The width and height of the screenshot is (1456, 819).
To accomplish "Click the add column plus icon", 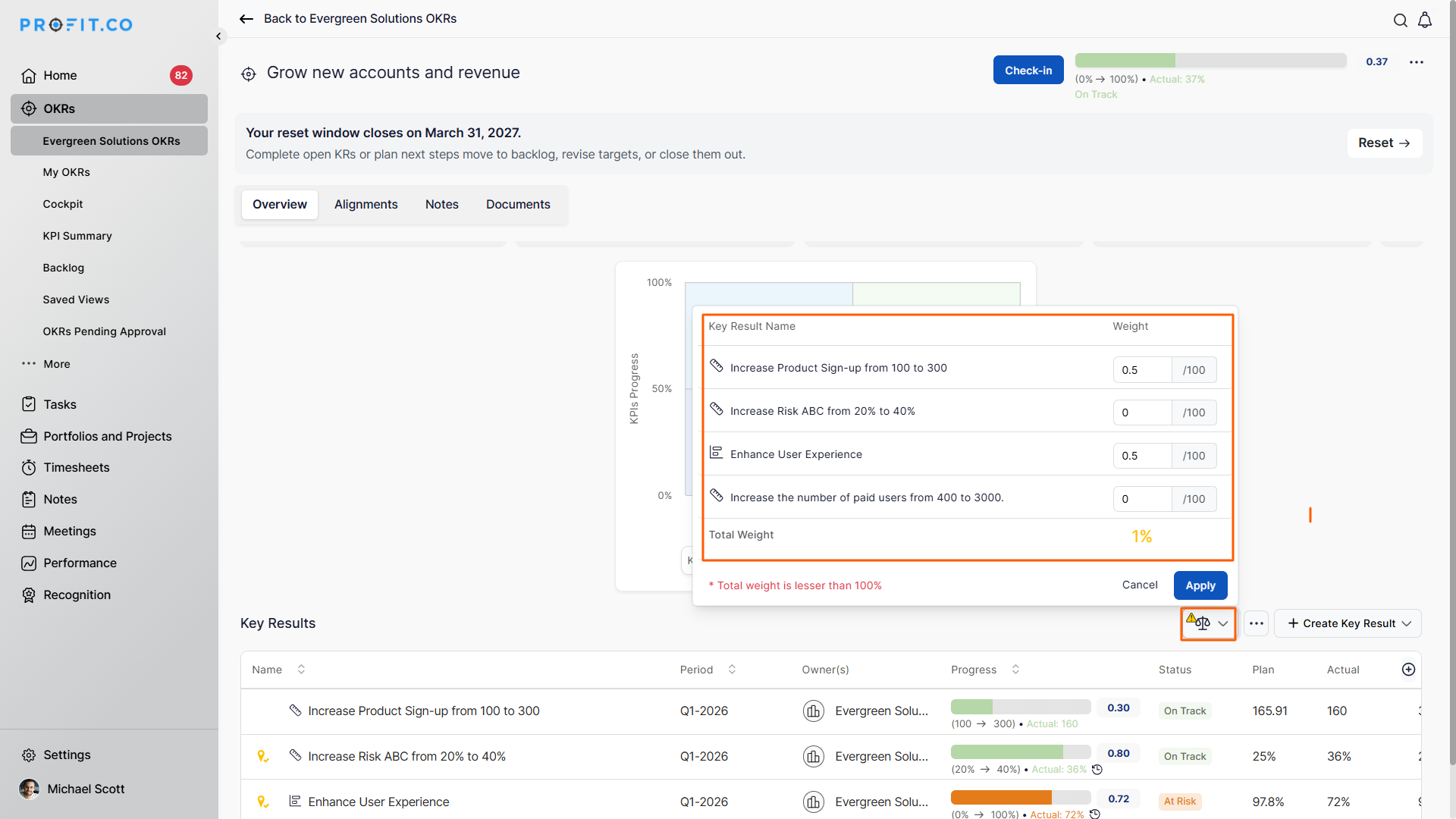I will [x=1408, y=669].
